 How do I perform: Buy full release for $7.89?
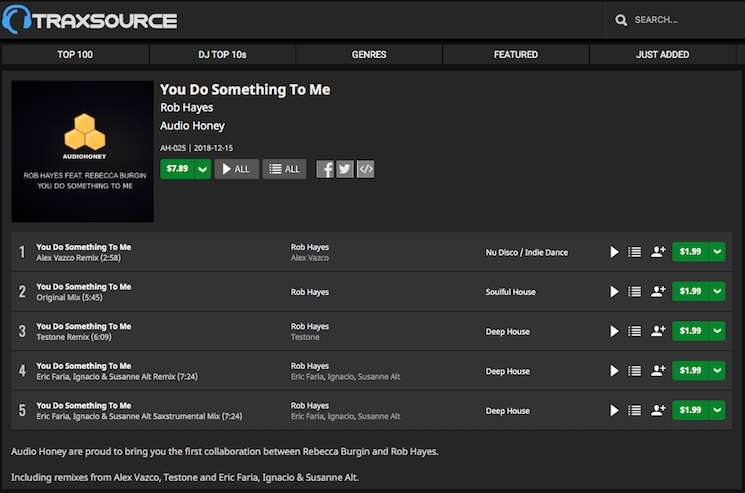point(178,169)
